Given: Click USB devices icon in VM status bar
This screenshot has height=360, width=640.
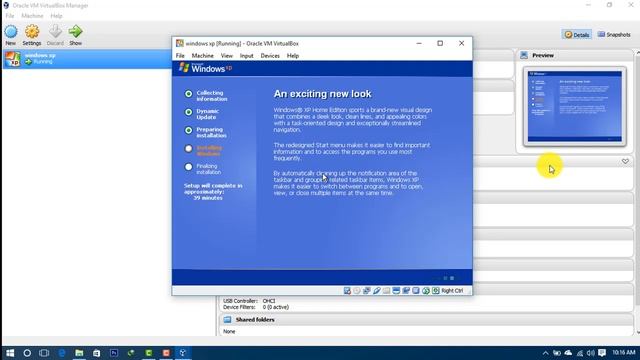Looking at the screenshot, I should [x=376, y=291].
